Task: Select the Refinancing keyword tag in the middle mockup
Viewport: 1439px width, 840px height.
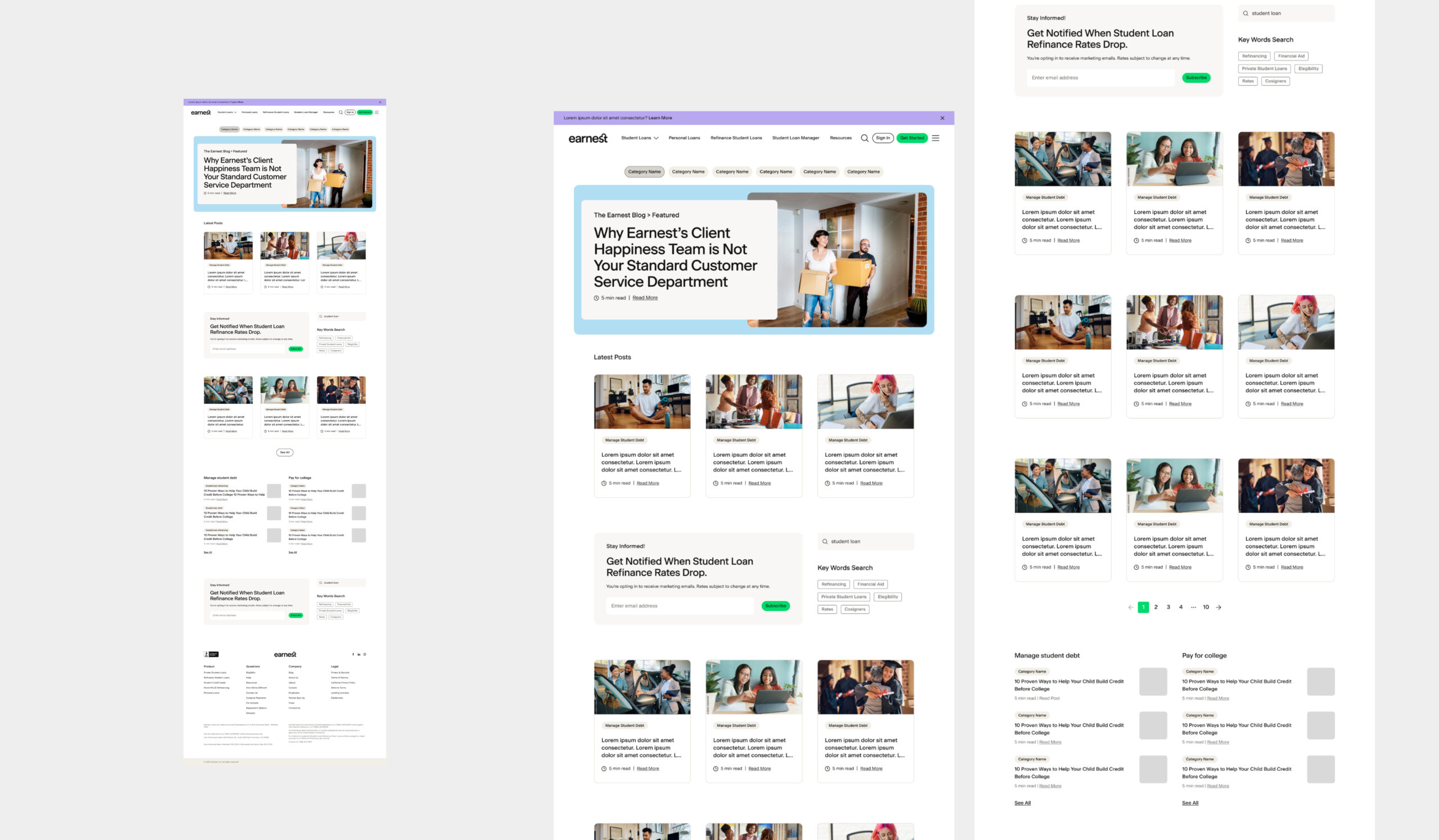Action: coord(833,584)
